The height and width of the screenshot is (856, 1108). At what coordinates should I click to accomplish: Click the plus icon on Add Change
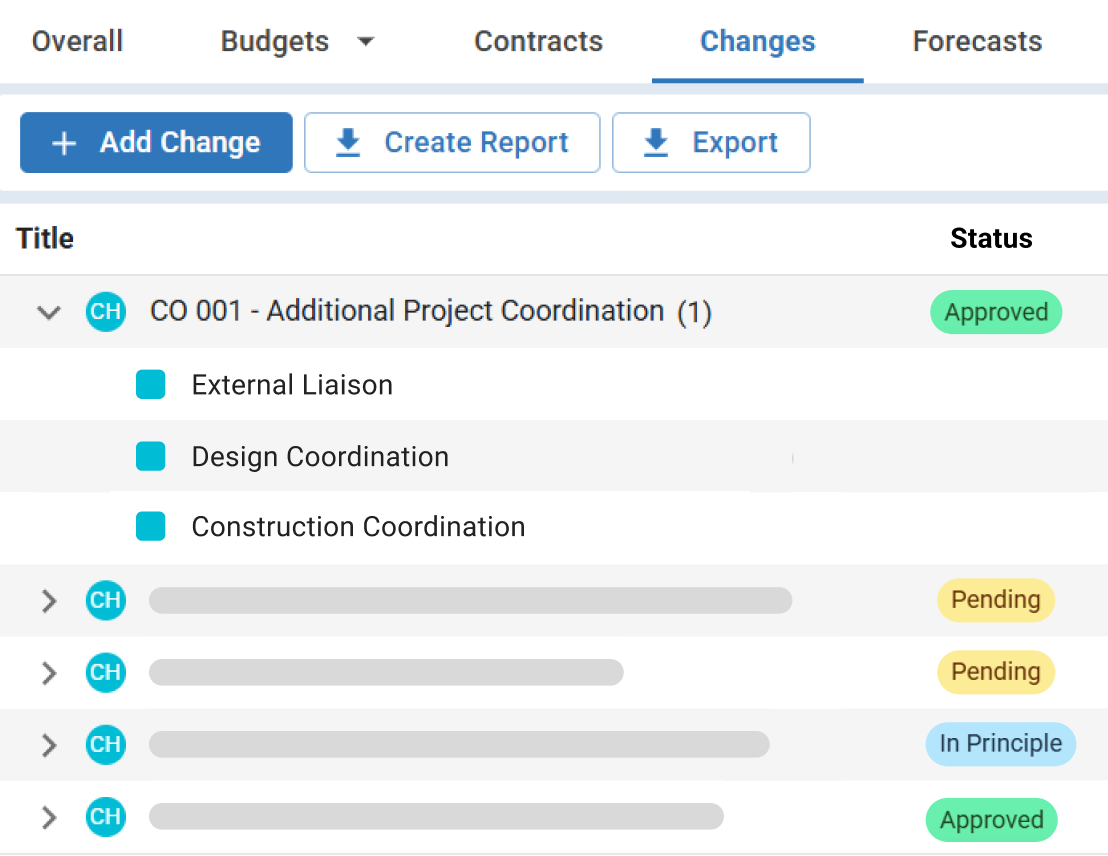click(63, 142)
